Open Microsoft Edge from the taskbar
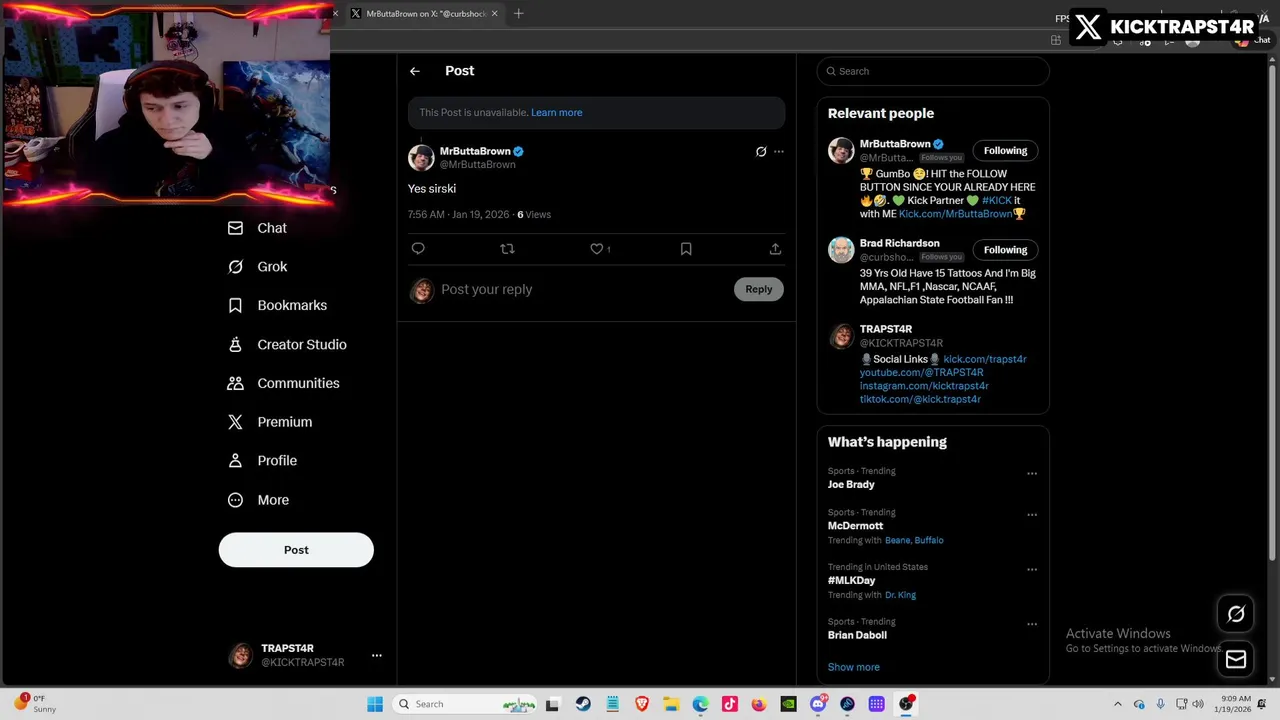Image resolution: width=1280 pixels, height=720 pixels. [700, 704]
